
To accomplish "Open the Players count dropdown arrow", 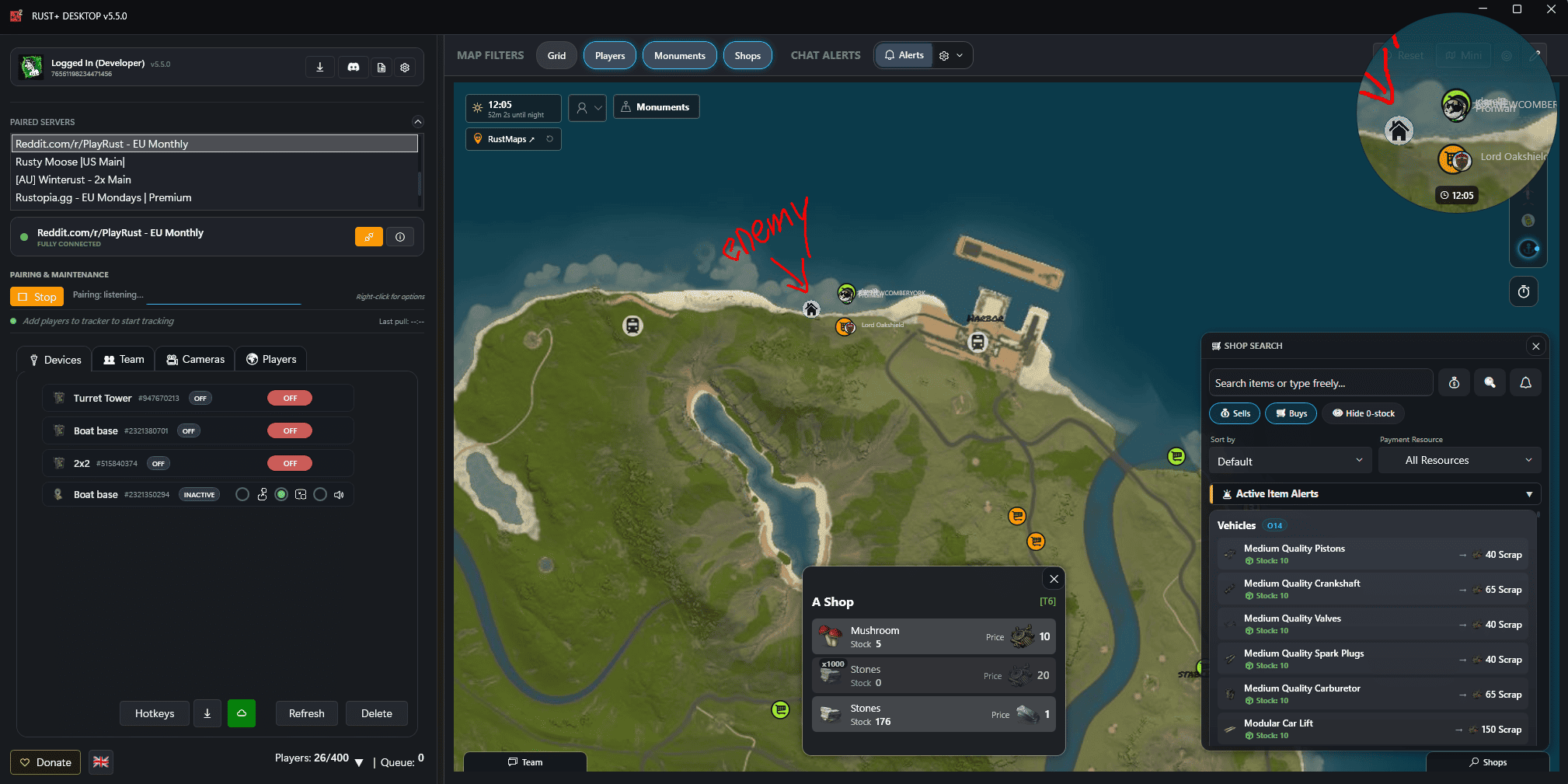I will 359,762.
